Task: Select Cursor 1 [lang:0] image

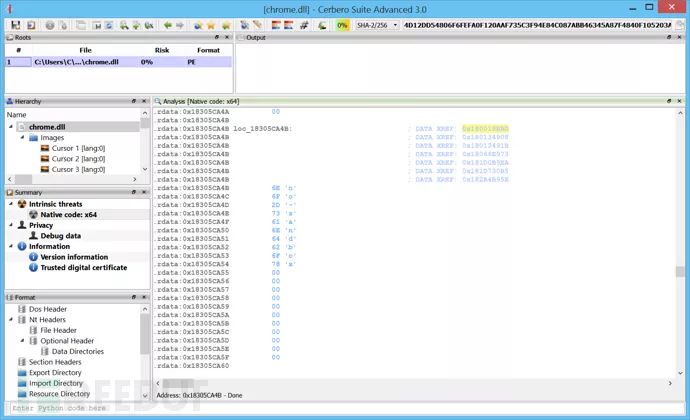Action: tap(73, 148)
